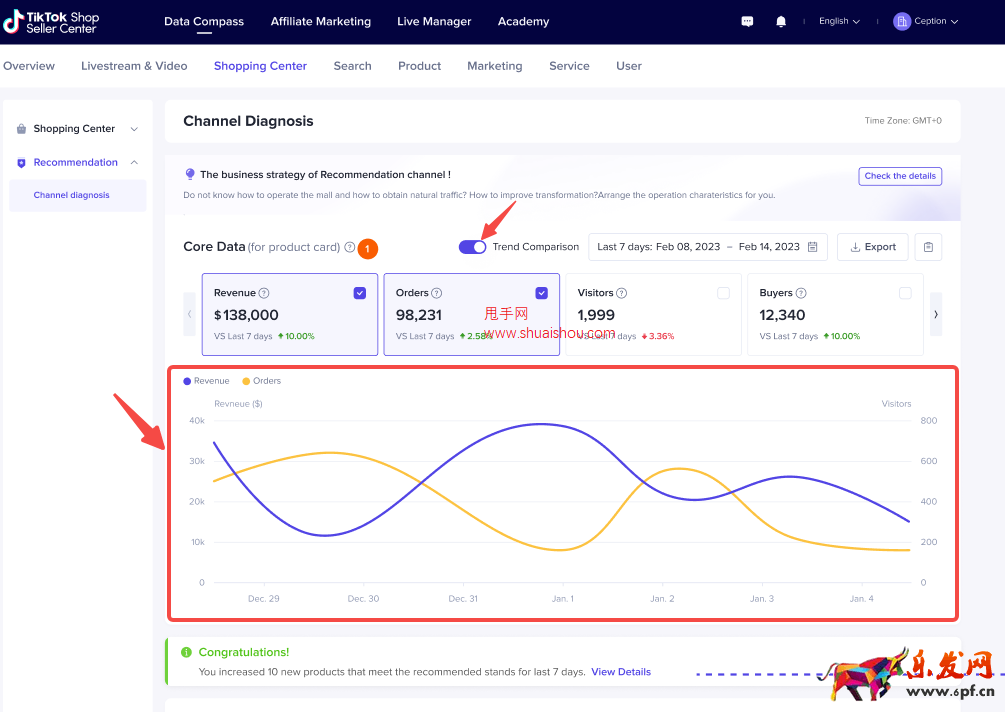Select the Revenue $138,000 card
This screenshot has height=712, width=1005.
(x=290, y=314)
